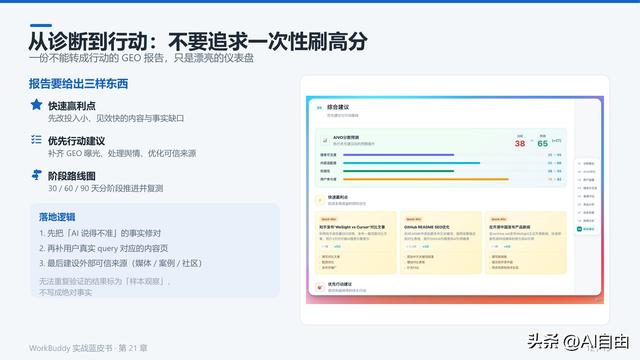Open the GitHub README SEO quick win card
640x360 pixels.
tap(440, 242)
